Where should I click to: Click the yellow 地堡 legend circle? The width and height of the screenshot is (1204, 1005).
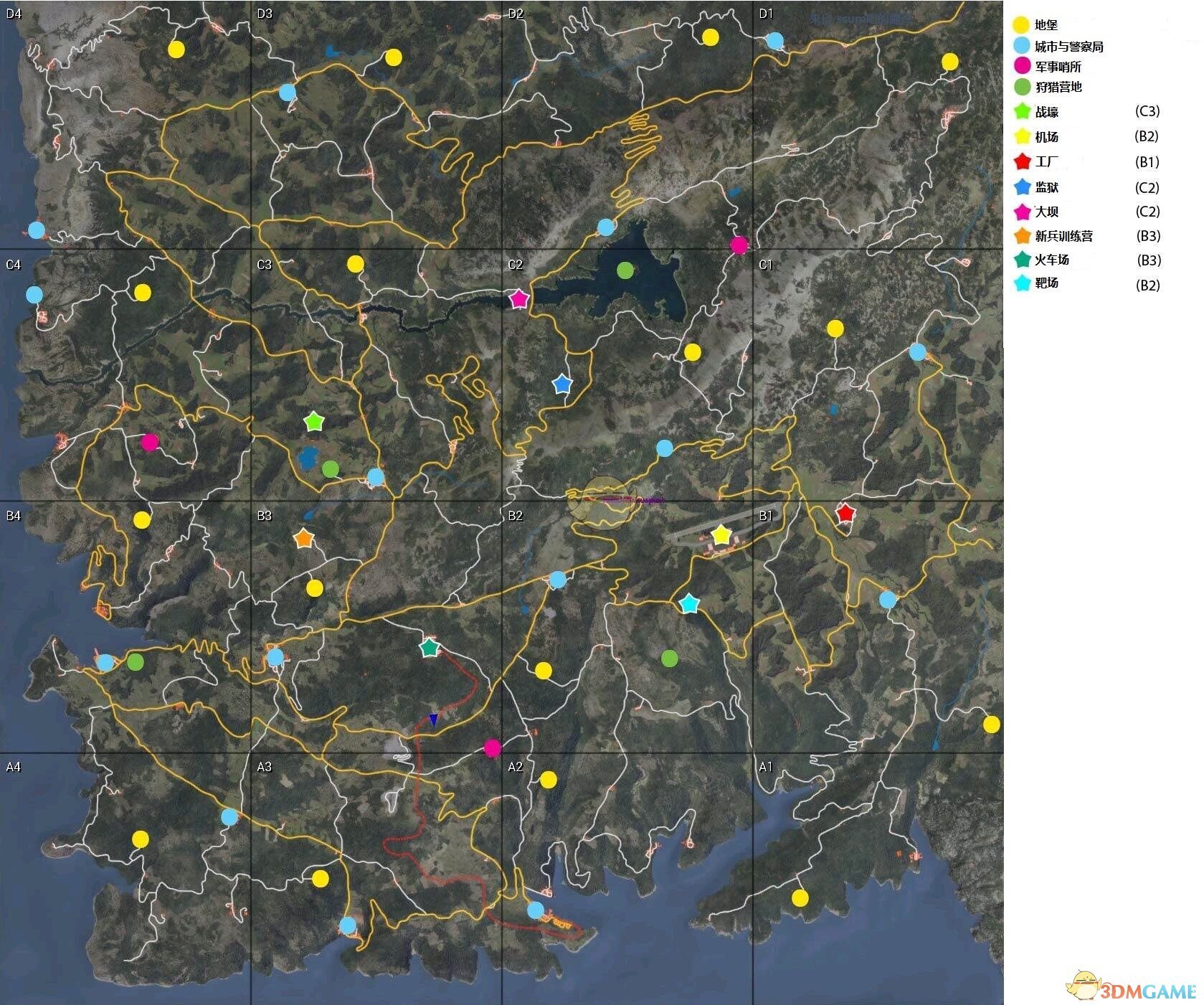coord(1021,25)
